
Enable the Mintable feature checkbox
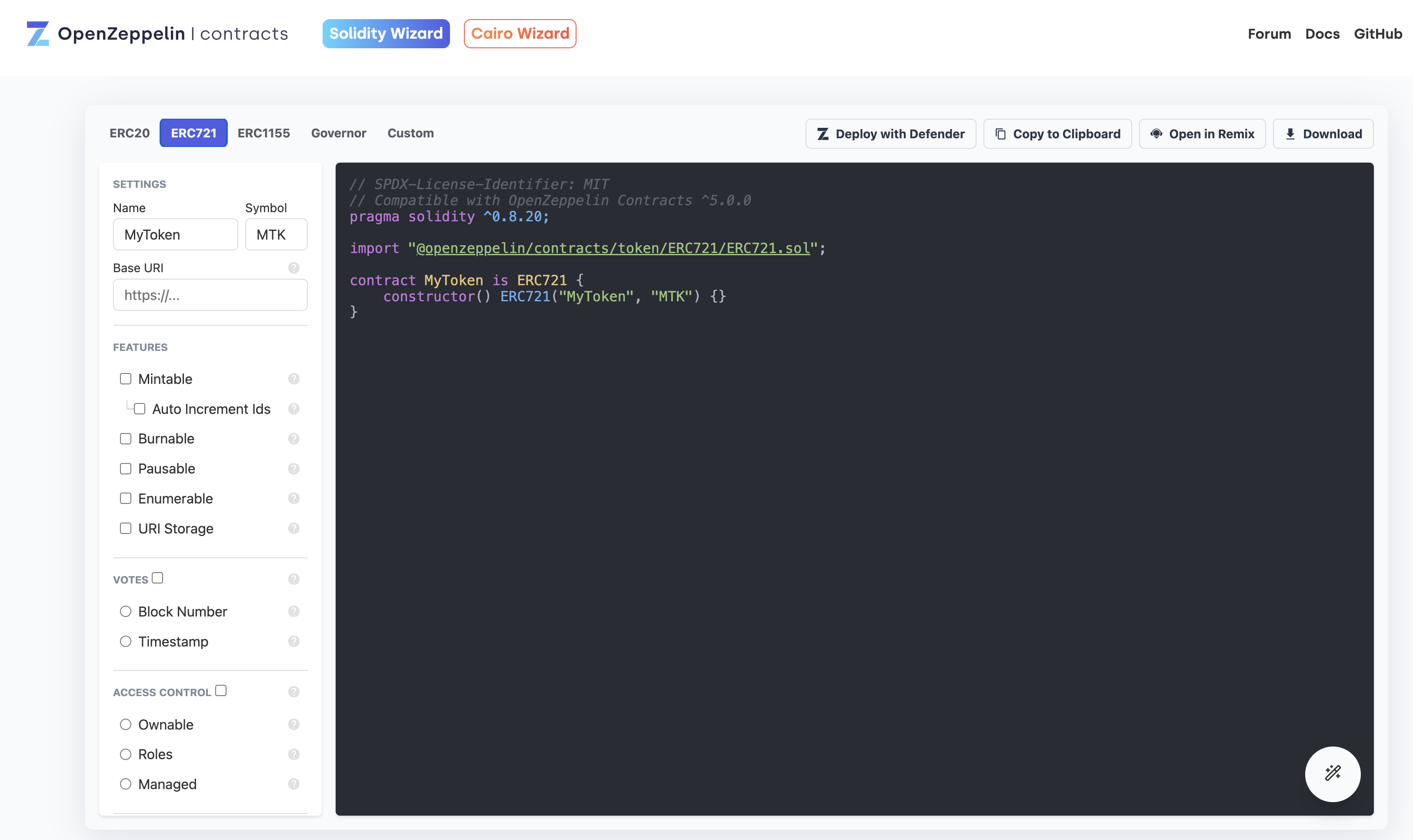click(x=125, y=378)
